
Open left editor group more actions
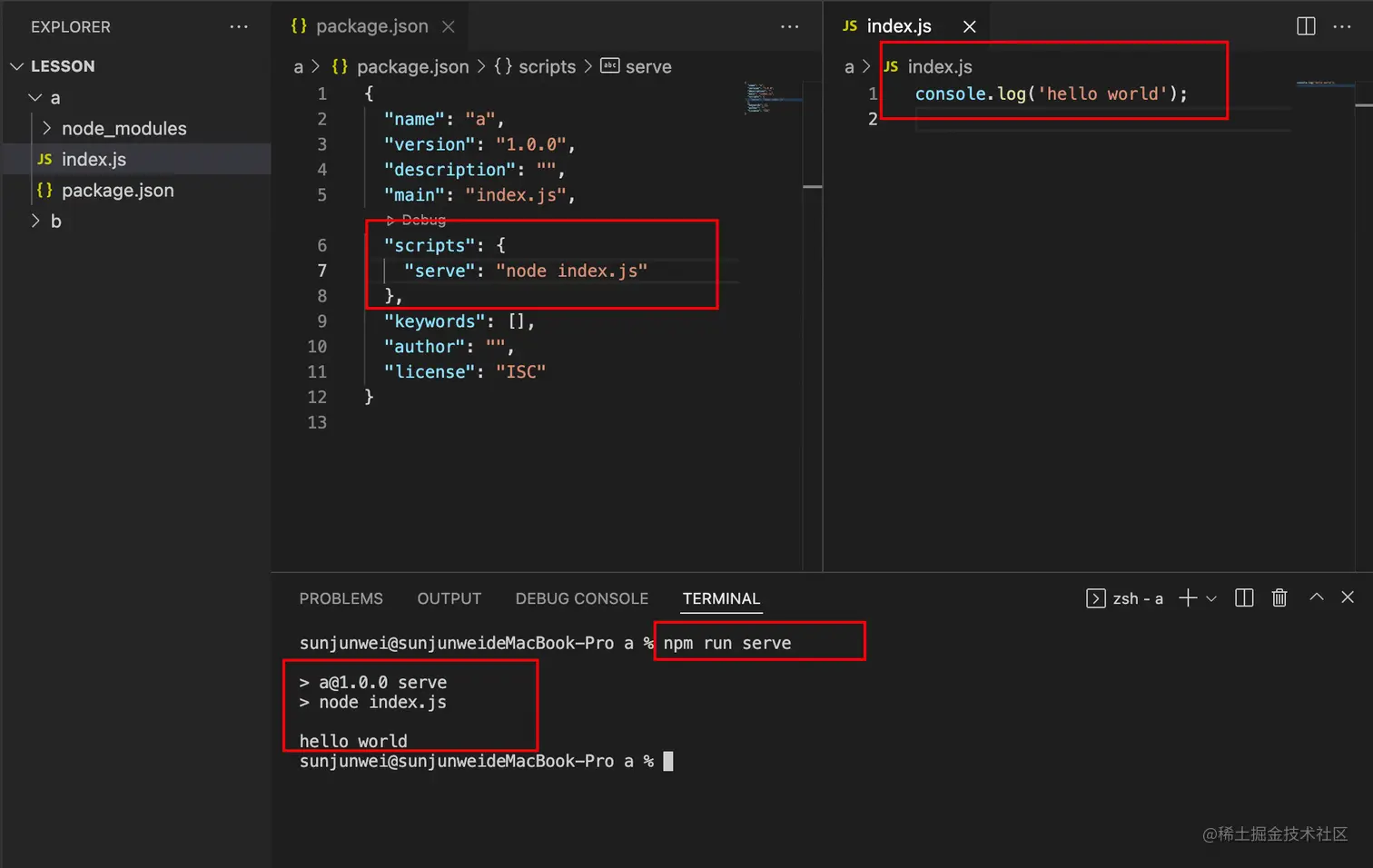790,26
